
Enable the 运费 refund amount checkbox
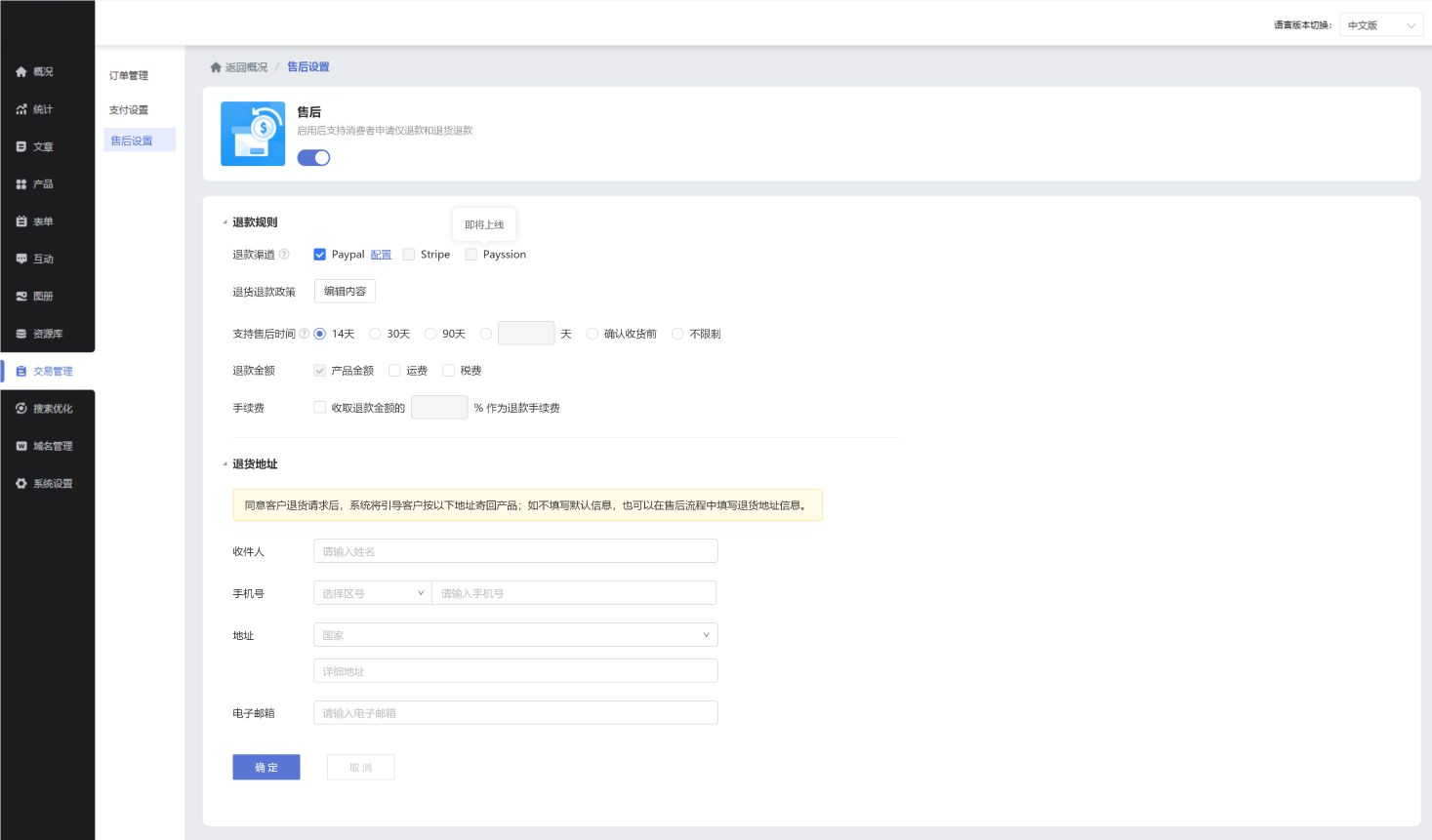click(394, 371)
